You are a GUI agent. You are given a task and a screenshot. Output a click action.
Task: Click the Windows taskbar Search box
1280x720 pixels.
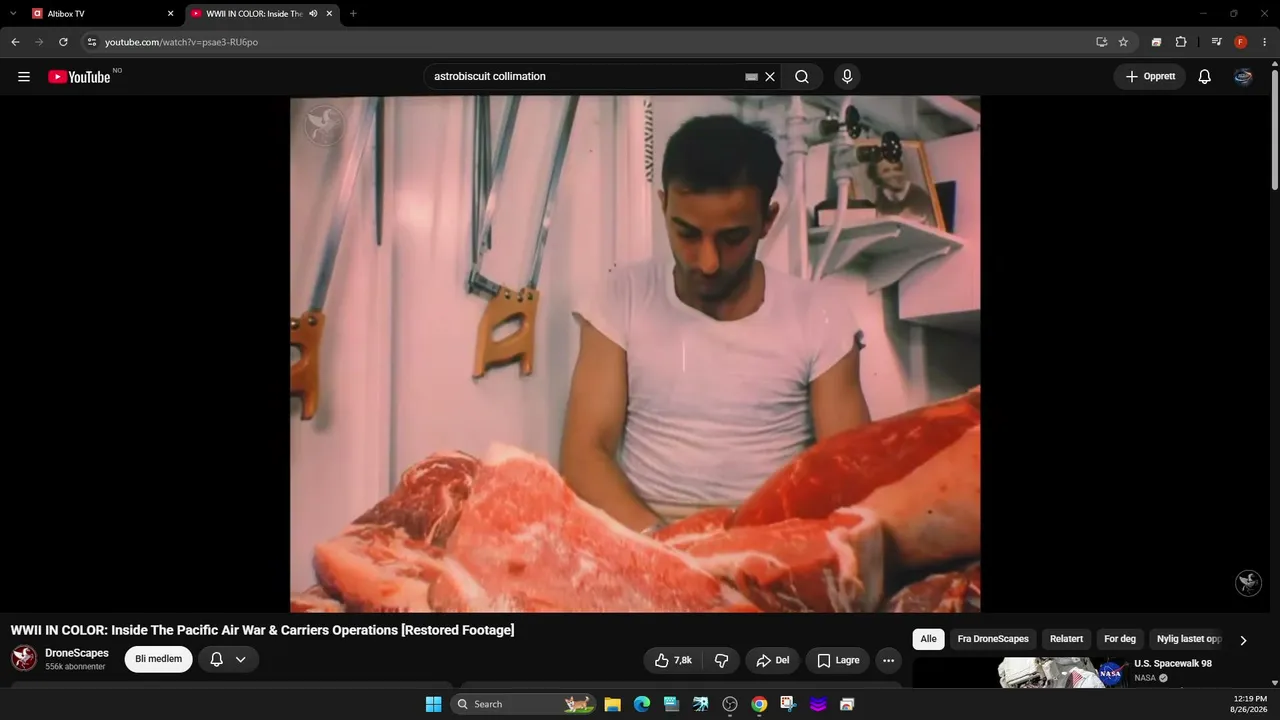tap(524, 704)
